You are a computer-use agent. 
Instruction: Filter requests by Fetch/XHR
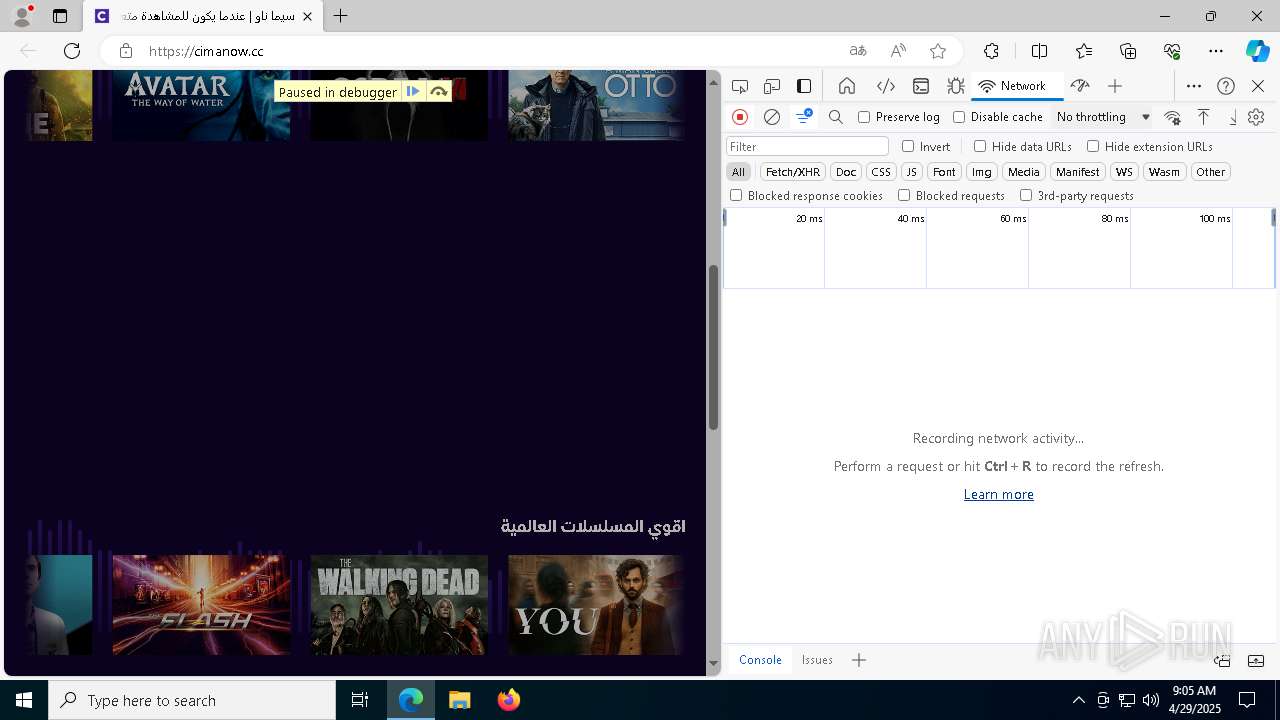click(793, 172)
